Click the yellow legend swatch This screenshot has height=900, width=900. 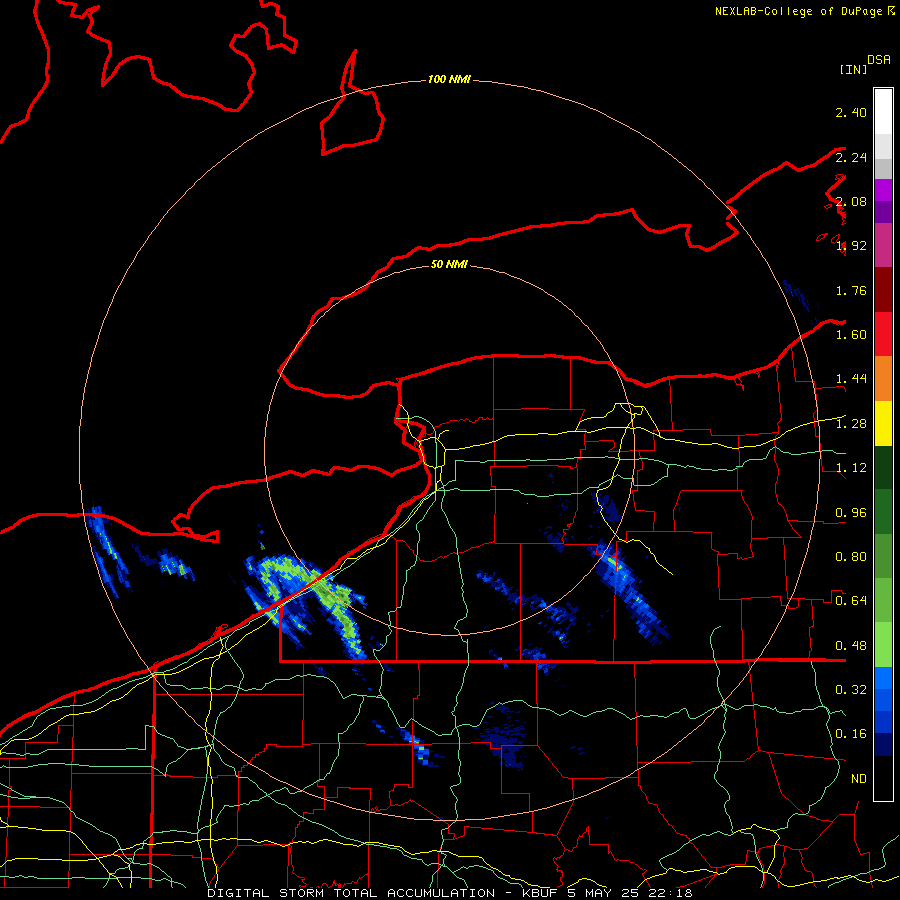(883, 423)
